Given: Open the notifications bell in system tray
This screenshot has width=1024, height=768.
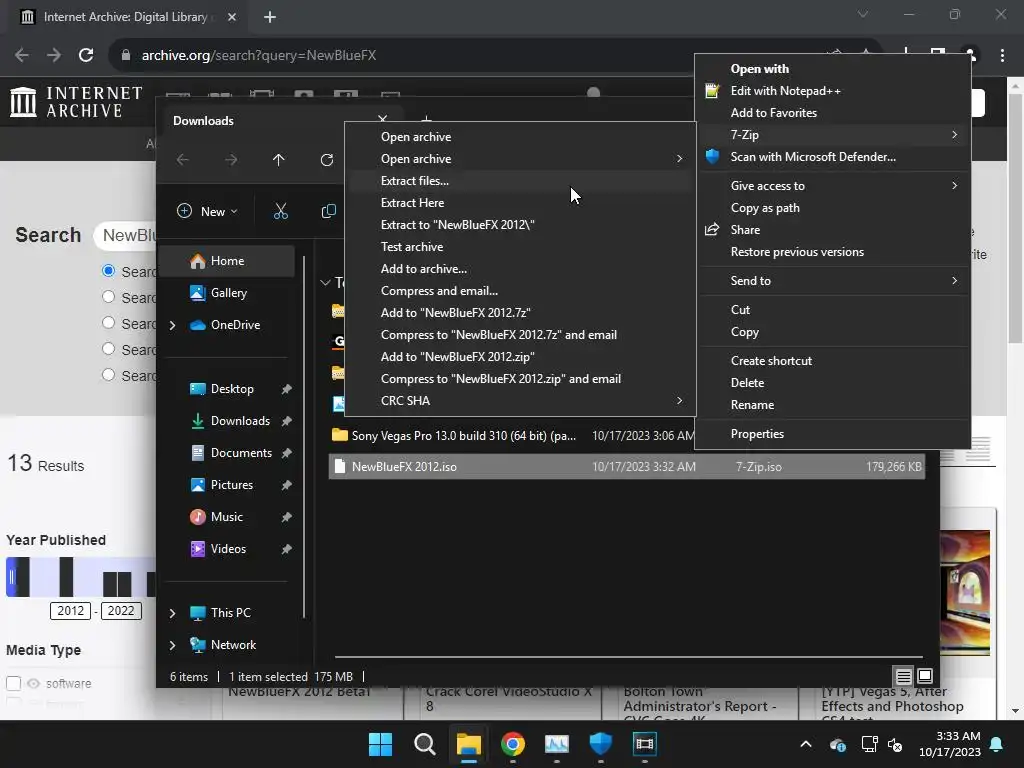Looking at the screenshot, I should (x=997, y=744).
